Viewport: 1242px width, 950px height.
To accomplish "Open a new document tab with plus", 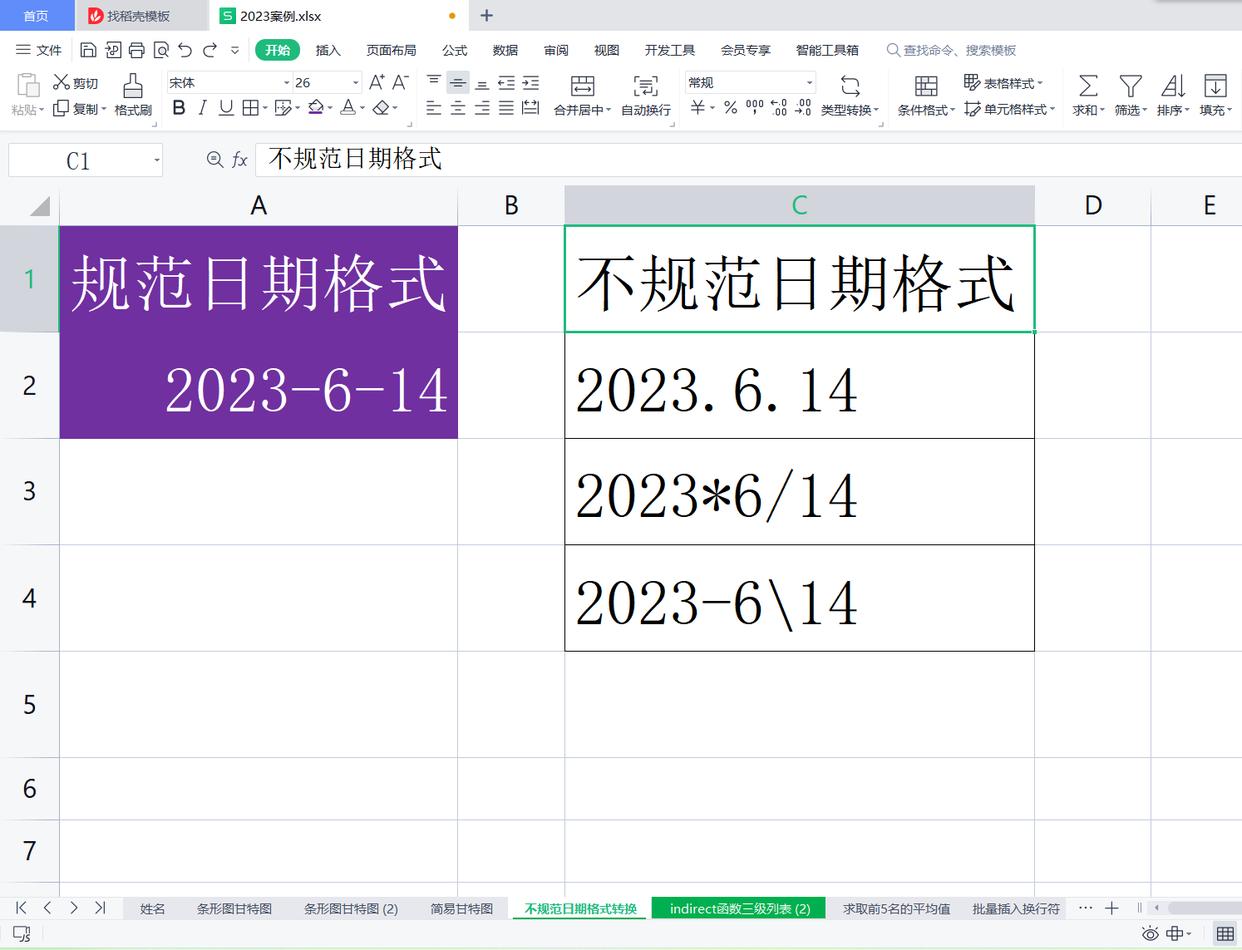I will coord(487,15).
